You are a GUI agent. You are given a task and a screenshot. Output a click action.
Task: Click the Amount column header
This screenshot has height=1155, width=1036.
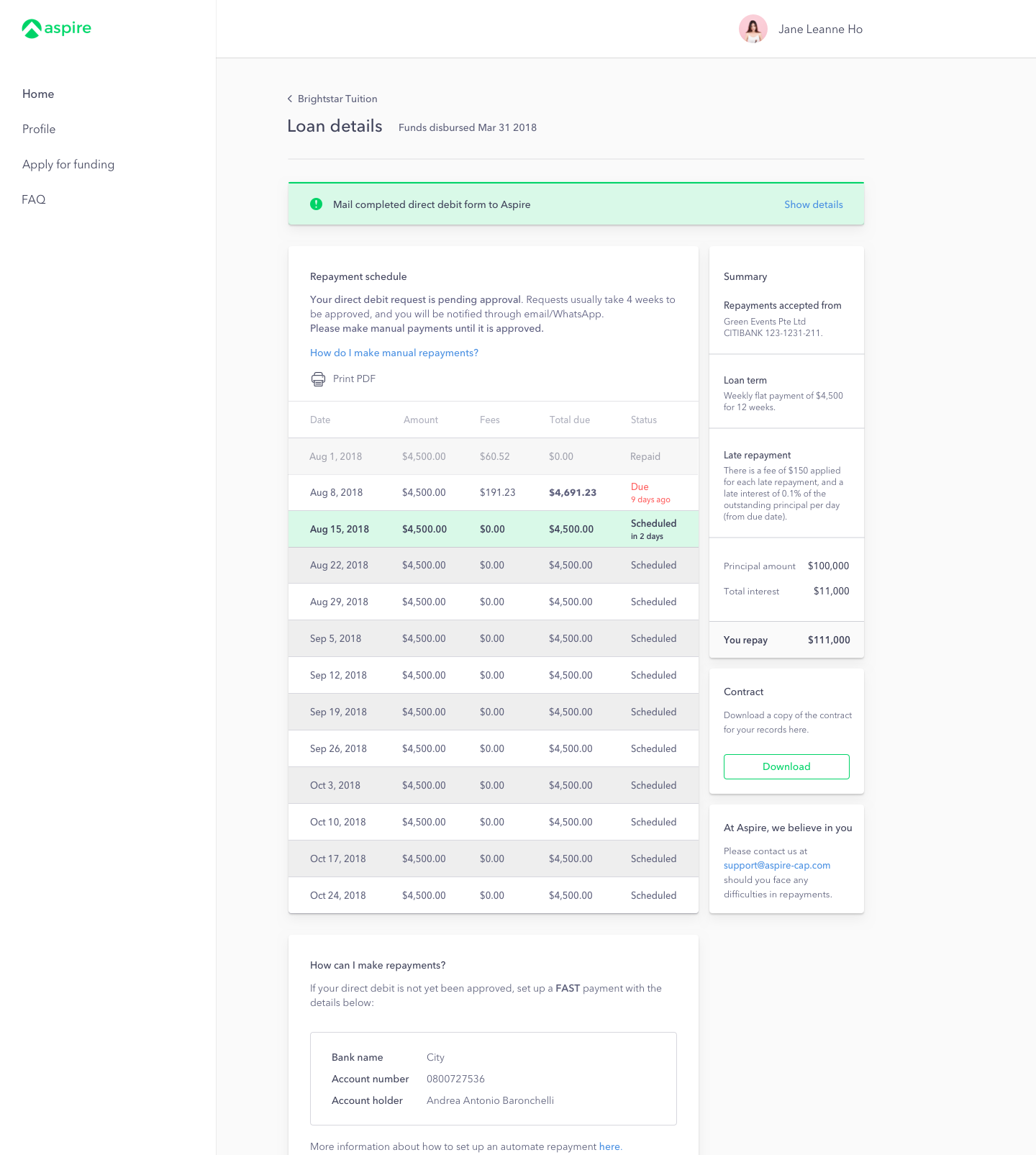point(421,420)
